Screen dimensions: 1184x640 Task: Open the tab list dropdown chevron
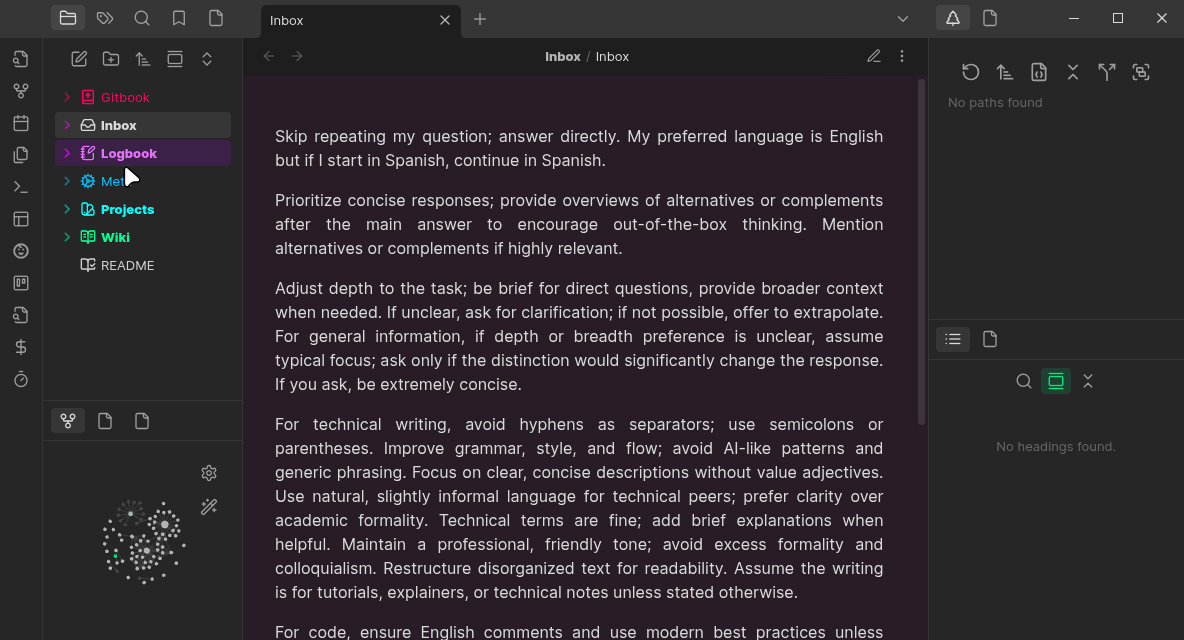click(903, 19)
